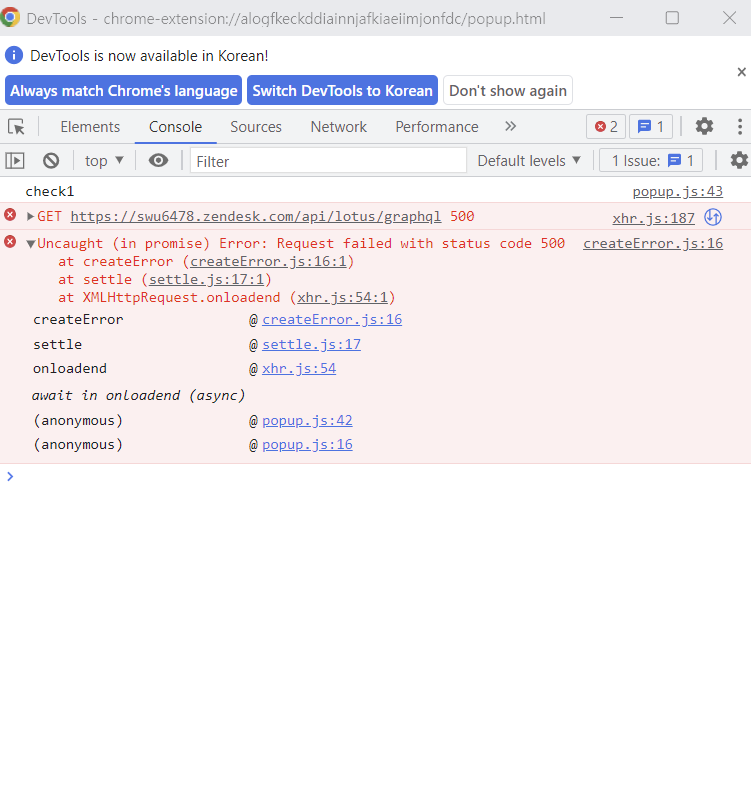Click Don't show again button
The width and height of the screenshot is (751, 786).
pos(508,90)
